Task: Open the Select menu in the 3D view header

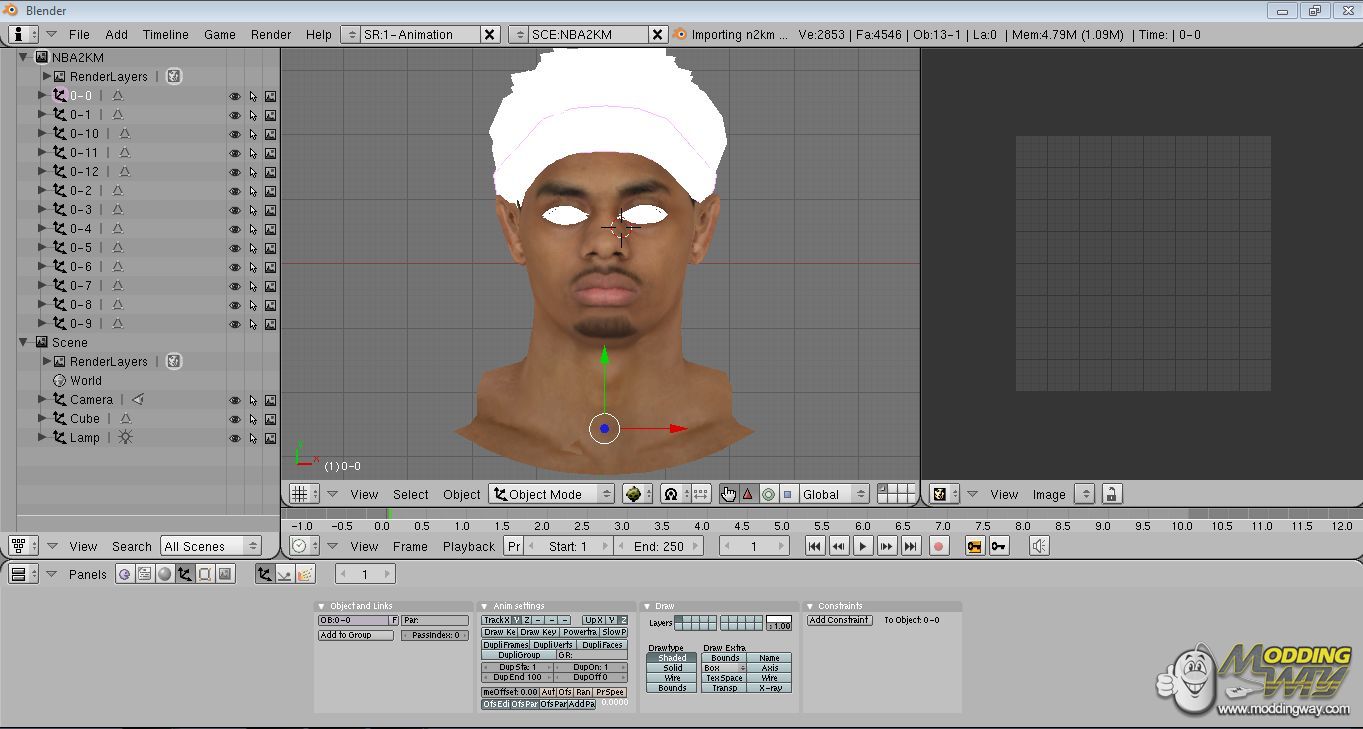Action: coord(410,494)
